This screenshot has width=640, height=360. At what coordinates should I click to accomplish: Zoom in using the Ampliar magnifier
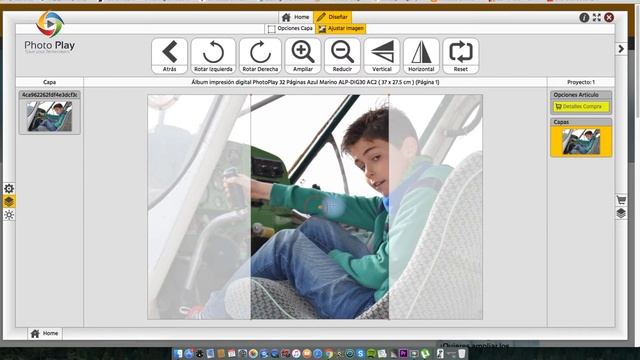(x=303, y=56)
